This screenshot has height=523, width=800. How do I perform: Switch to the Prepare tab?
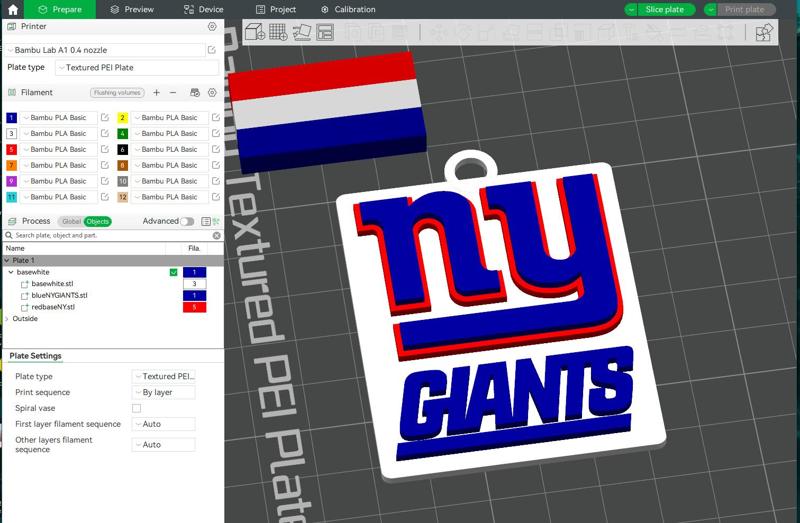click(60, 9)
